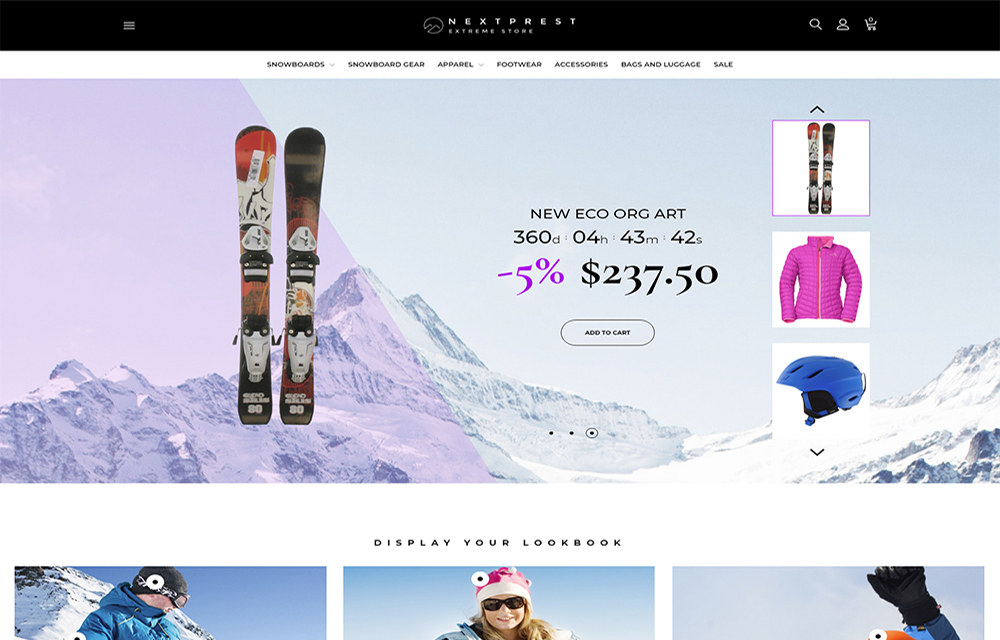
Task: Open the shopping cart icon
Action: tap(871, 24)
